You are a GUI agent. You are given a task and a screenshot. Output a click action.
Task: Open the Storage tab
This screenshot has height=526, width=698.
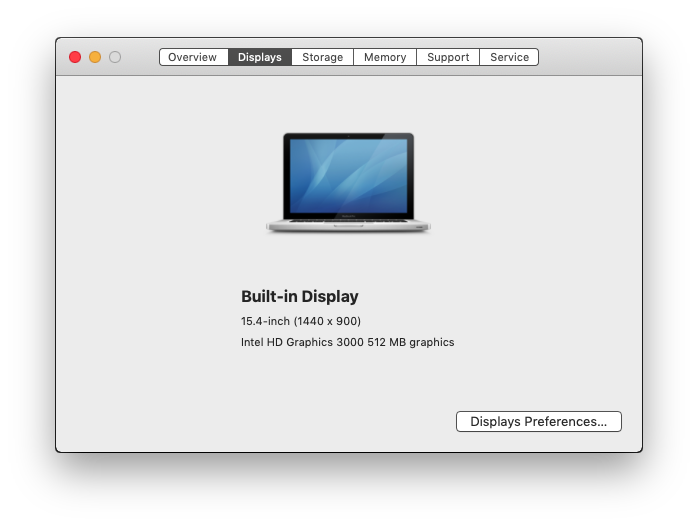[322, 57]
